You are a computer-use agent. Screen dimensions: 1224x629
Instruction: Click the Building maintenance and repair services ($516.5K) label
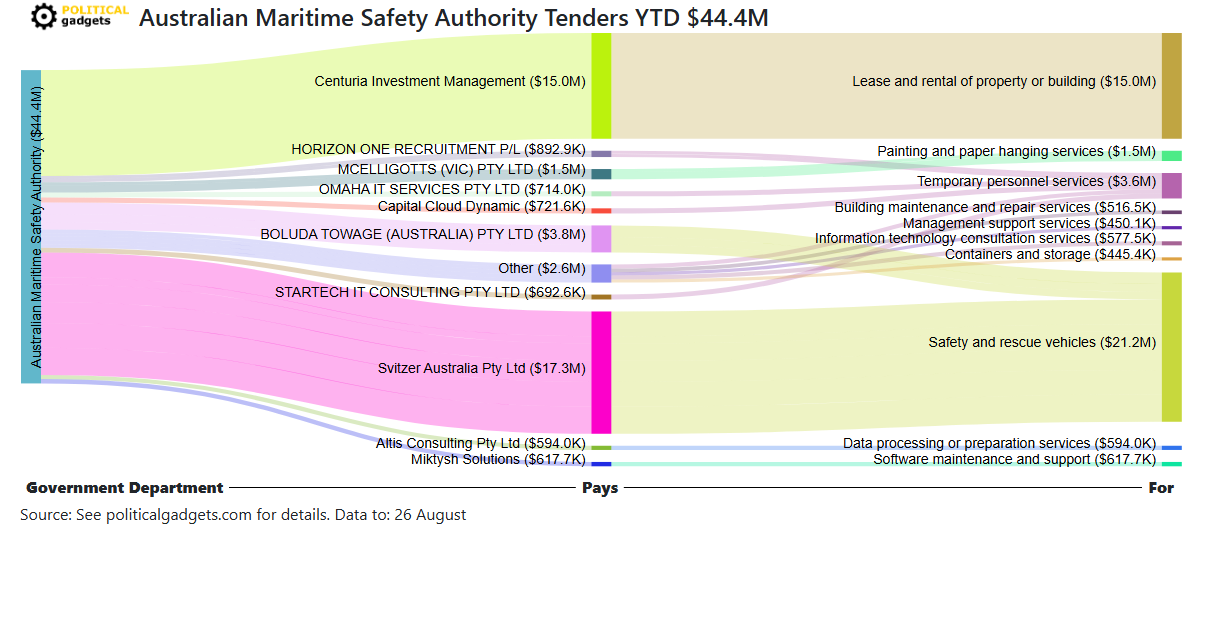(x=996, y=207)
